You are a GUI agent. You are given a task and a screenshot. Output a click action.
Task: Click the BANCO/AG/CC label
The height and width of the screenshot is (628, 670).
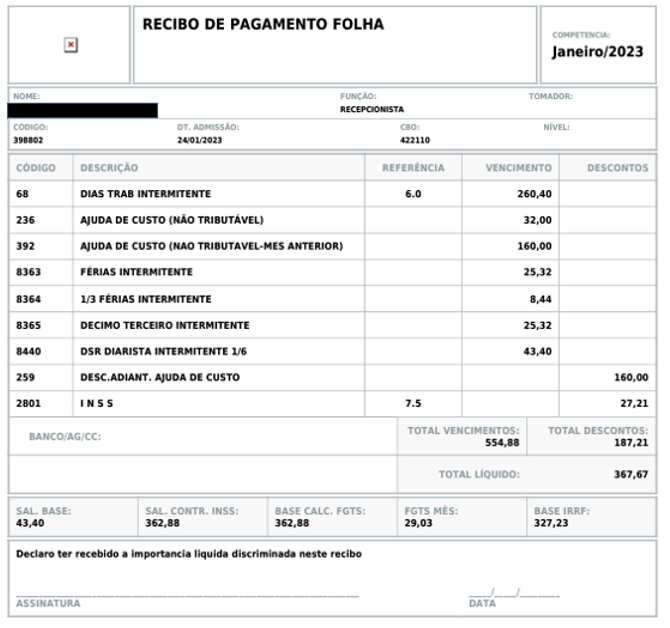(65, 437)
